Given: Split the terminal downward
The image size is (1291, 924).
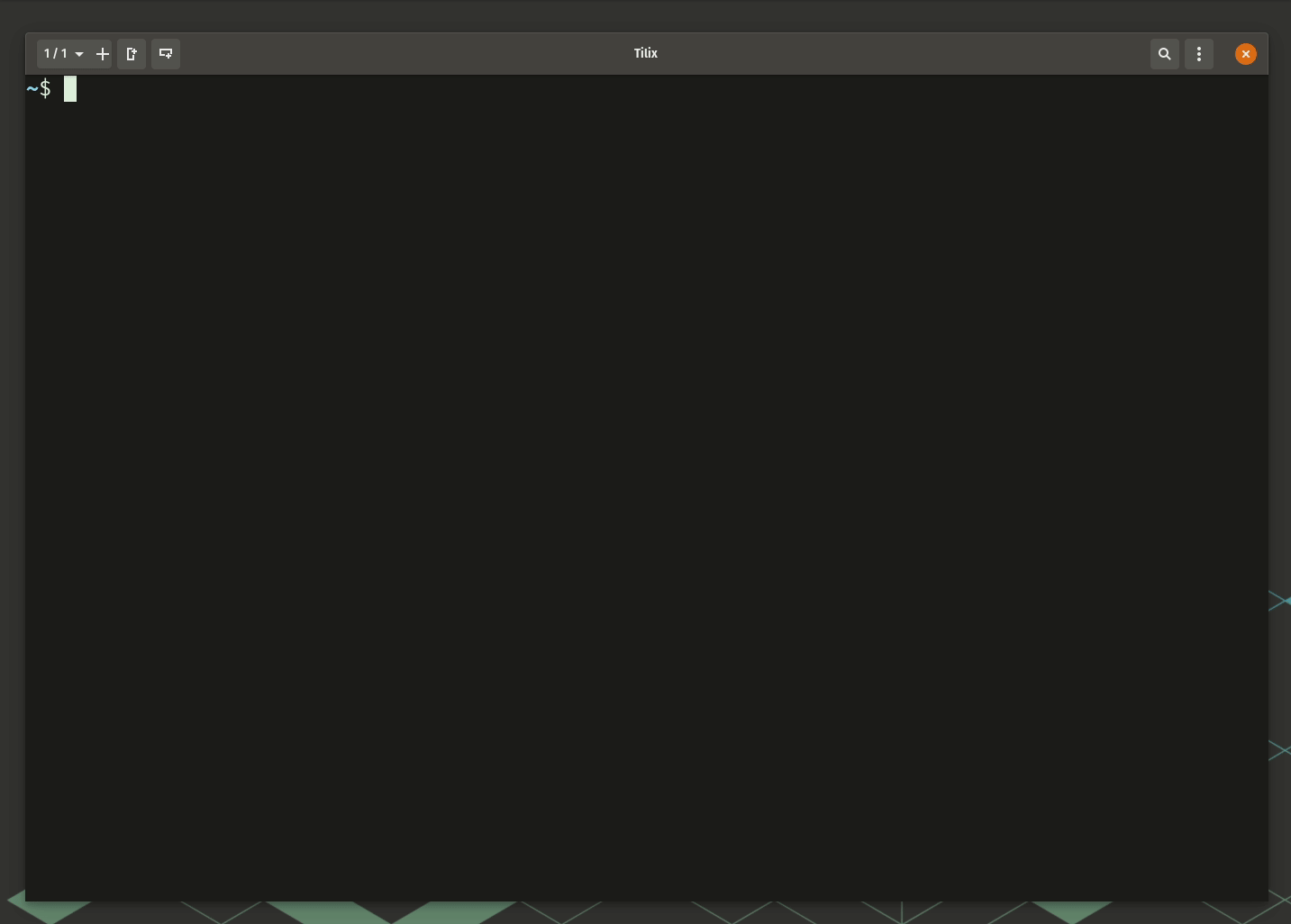Looking at the screenshot, I should pyautogui.click(x=166, y=54).
